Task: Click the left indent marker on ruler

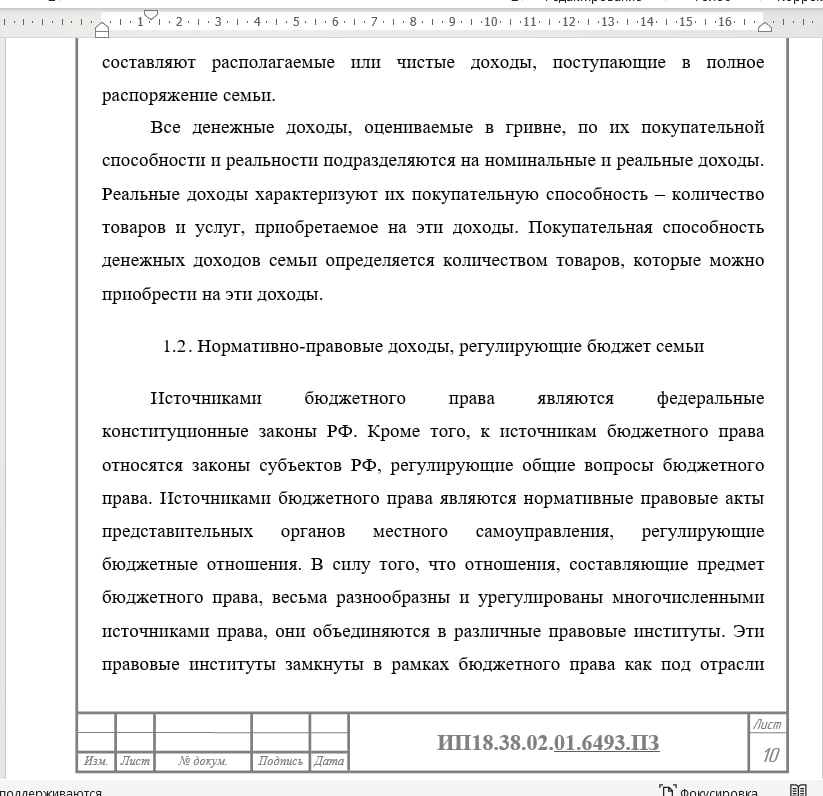Action: coord(102,31)
